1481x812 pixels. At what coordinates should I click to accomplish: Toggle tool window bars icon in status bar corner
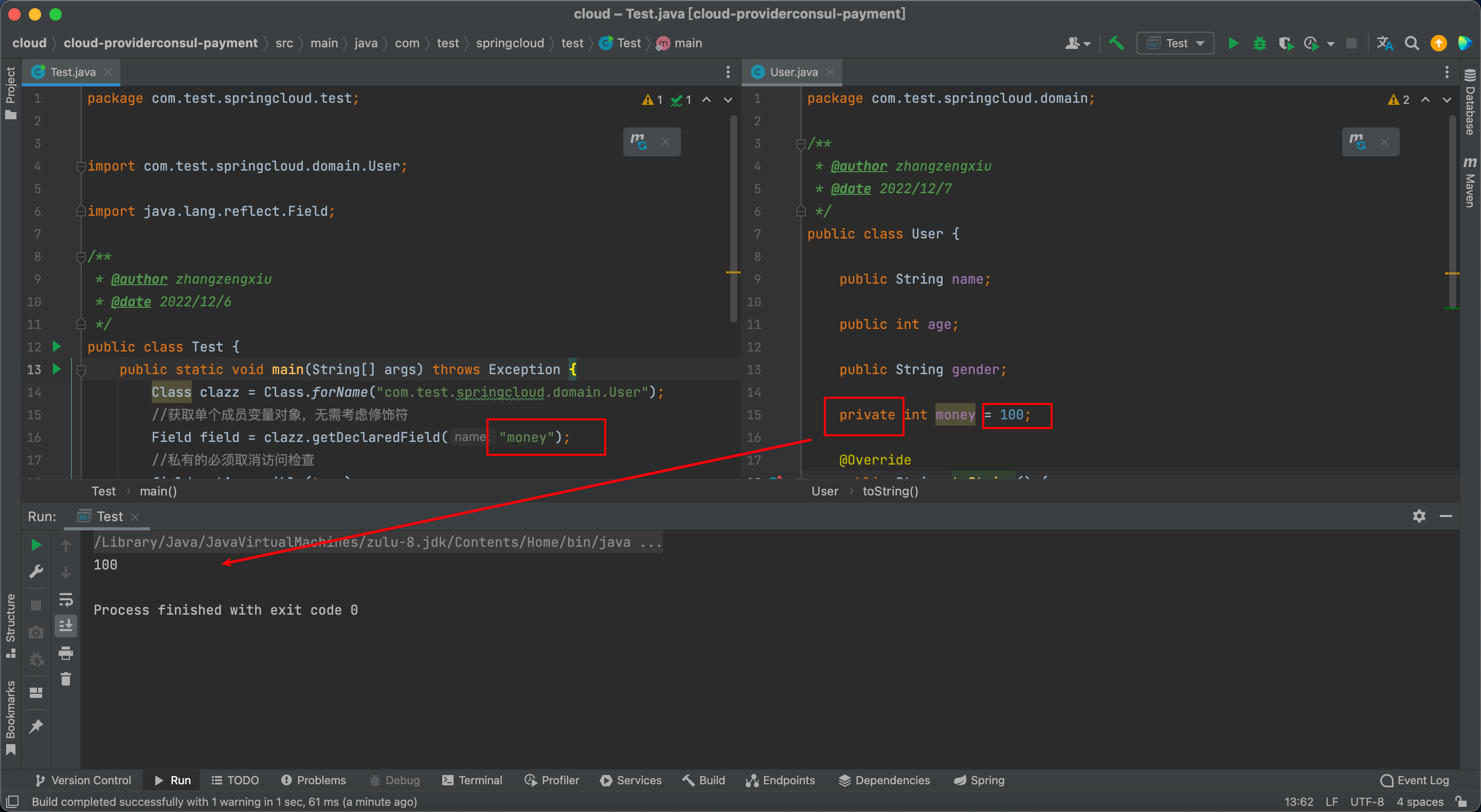coord(12,801)
